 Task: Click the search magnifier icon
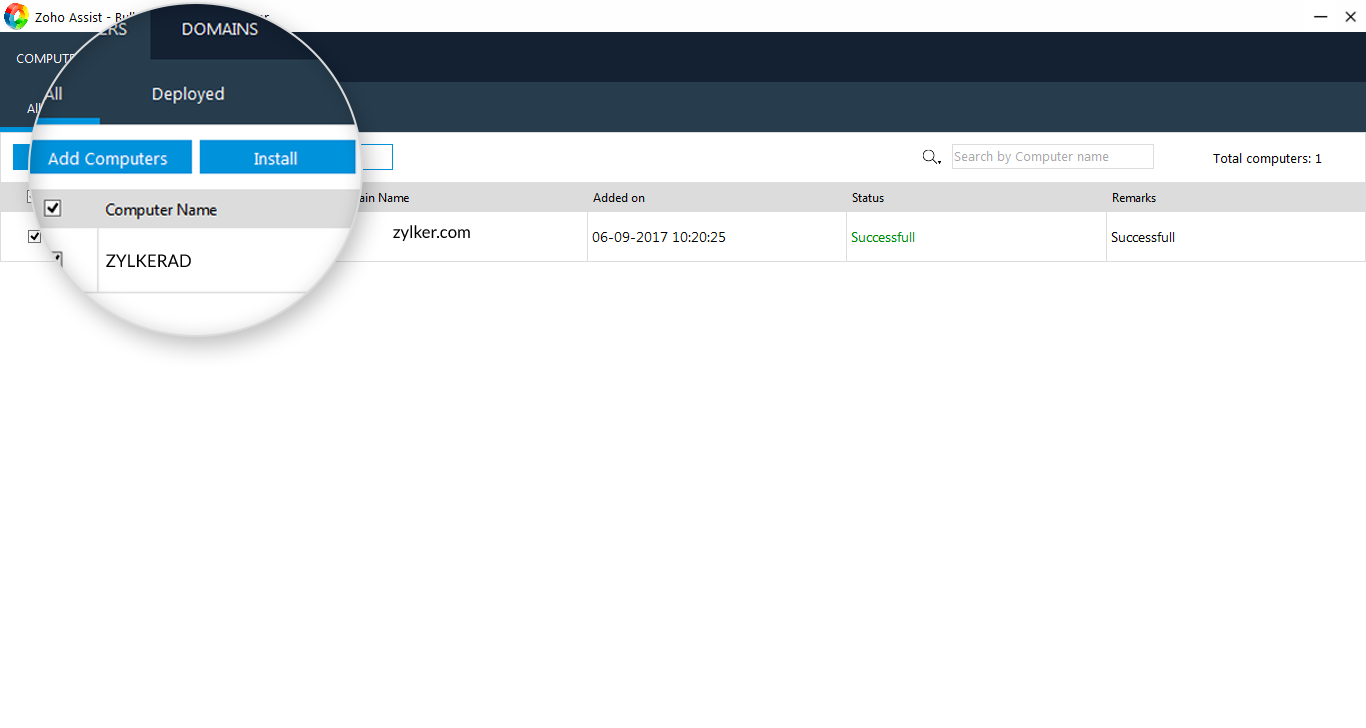[931, 157]
